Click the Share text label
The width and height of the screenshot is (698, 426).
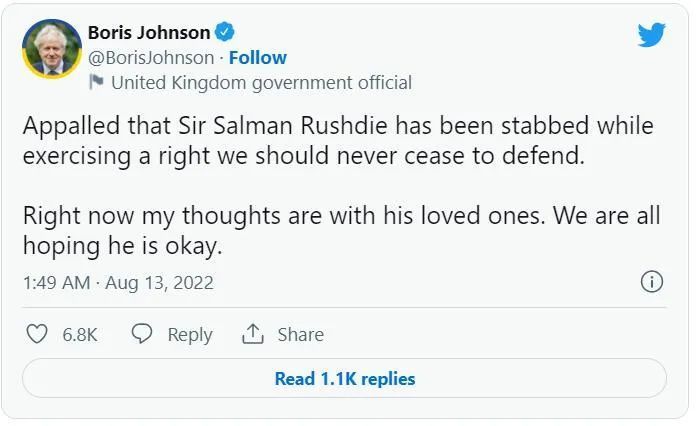pyautogui.click(x=300, y=335)
